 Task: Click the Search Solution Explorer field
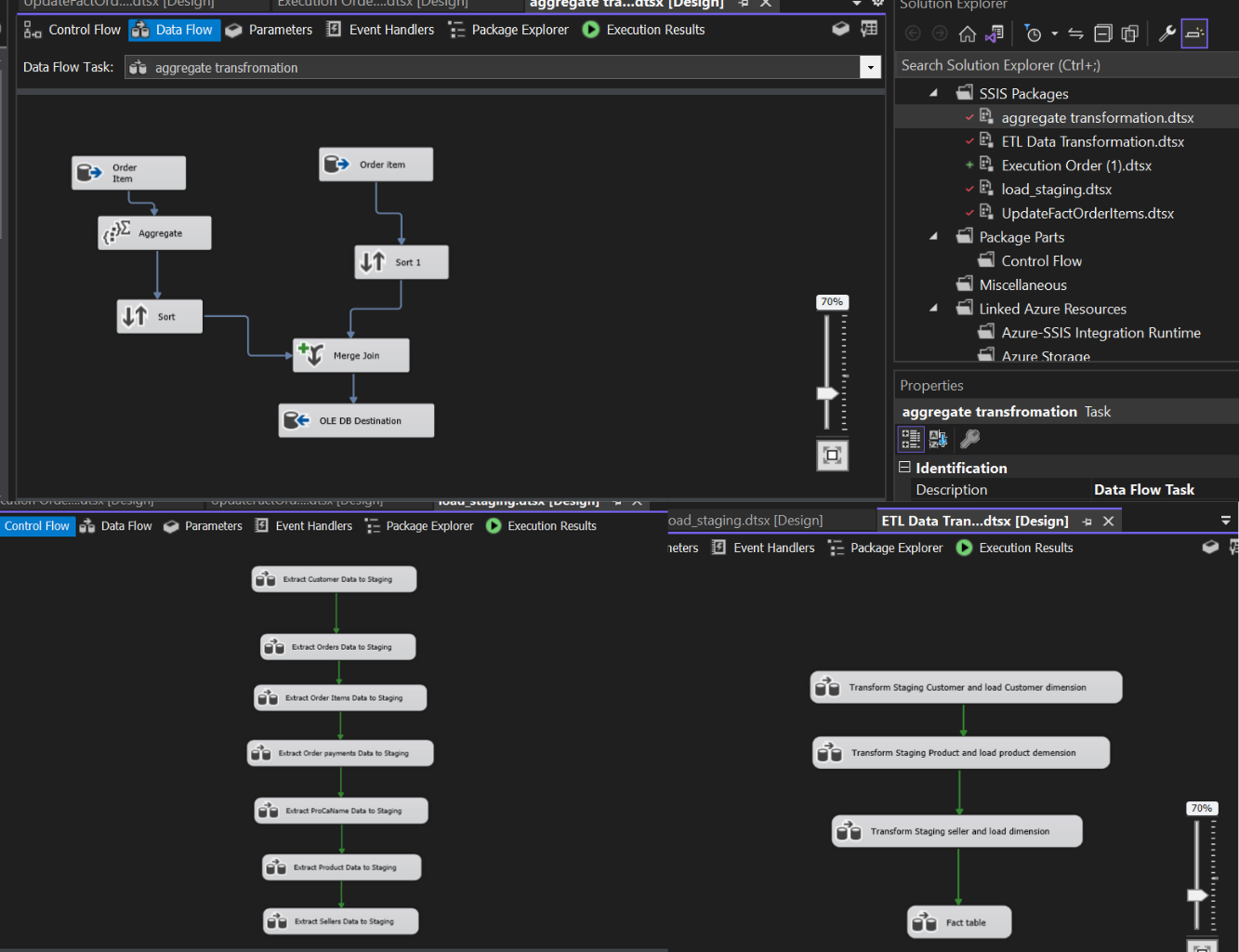click(1060, 65)
